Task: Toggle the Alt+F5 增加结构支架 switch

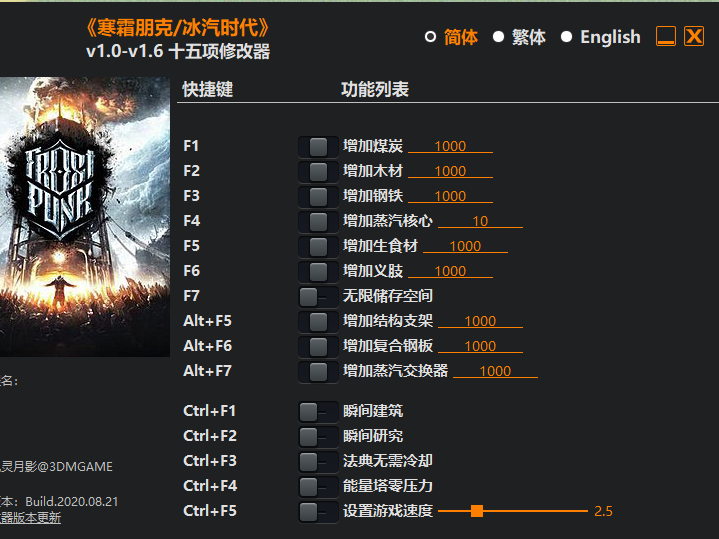Action: coord(318,322)
